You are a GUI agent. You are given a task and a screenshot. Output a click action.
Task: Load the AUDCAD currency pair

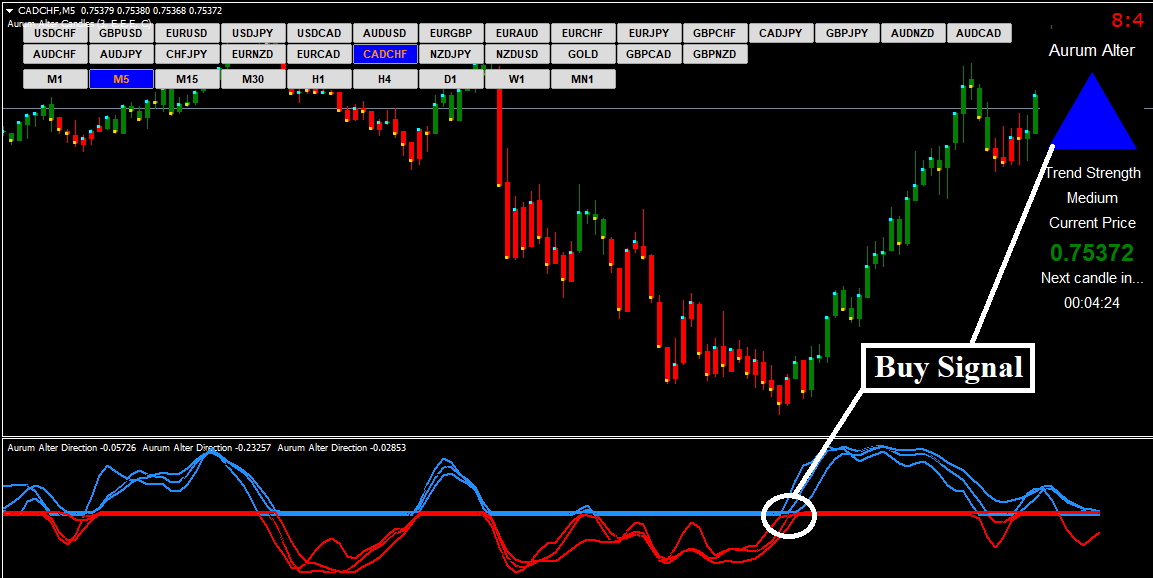pos(979,33)
